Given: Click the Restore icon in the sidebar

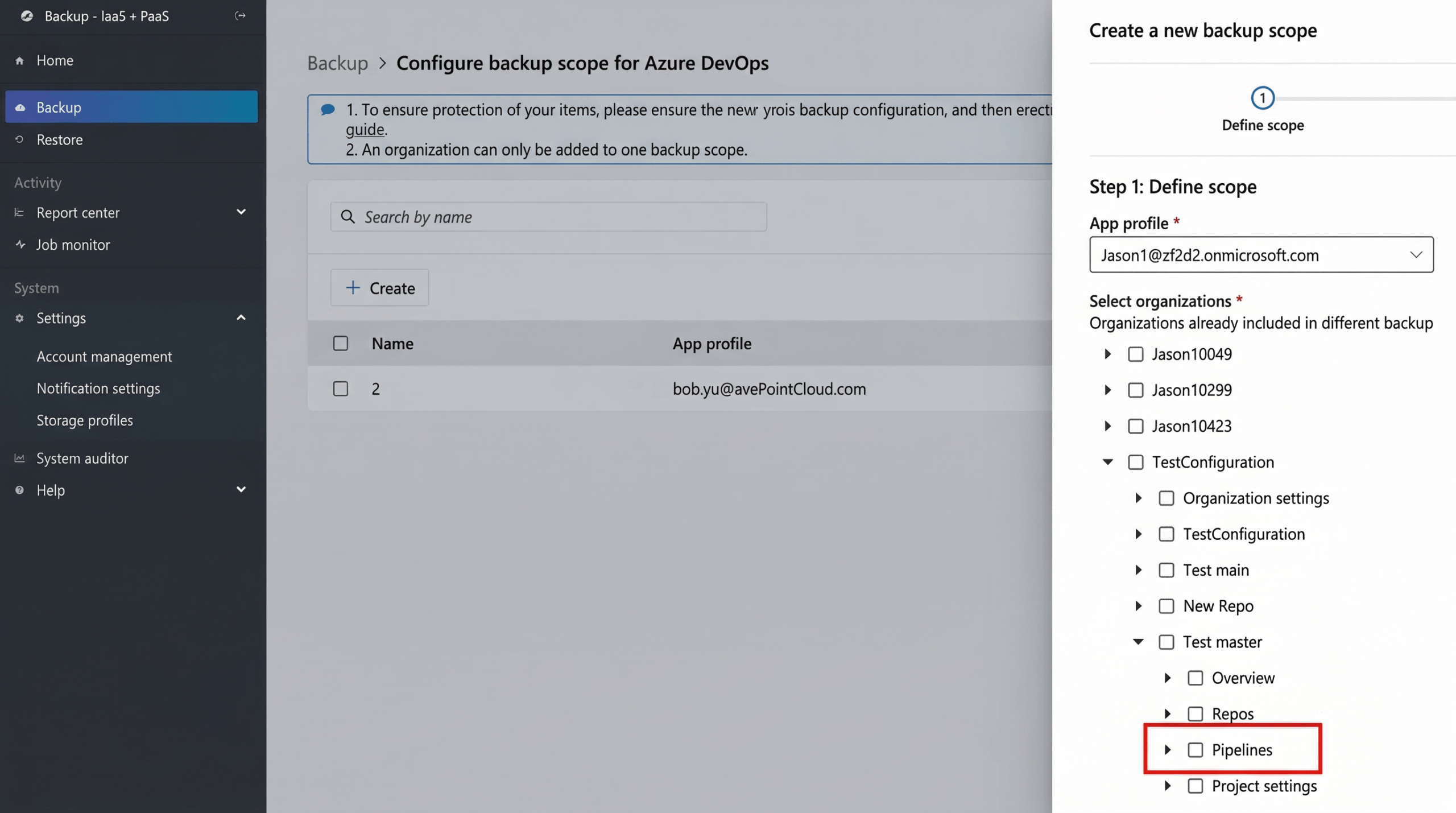Looking at the screenshot, I should 20,139.
